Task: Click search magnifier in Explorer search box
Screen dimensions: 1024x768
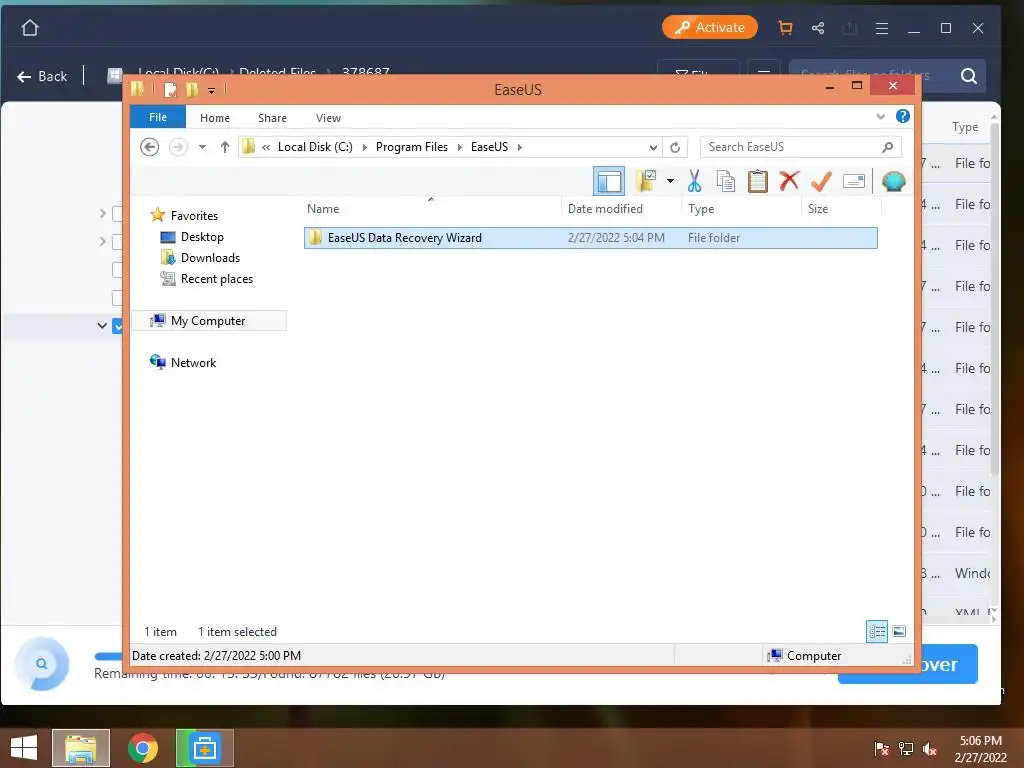Action: pos(888,147)
